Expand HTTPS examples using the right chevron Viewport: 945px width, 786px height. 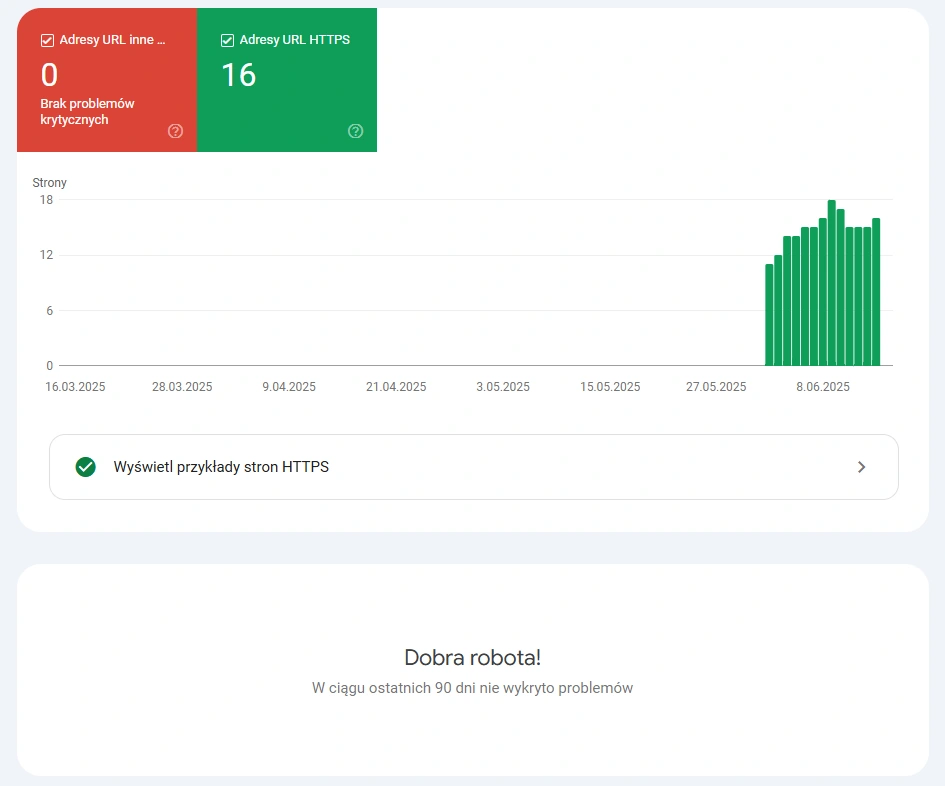[861, 467]
